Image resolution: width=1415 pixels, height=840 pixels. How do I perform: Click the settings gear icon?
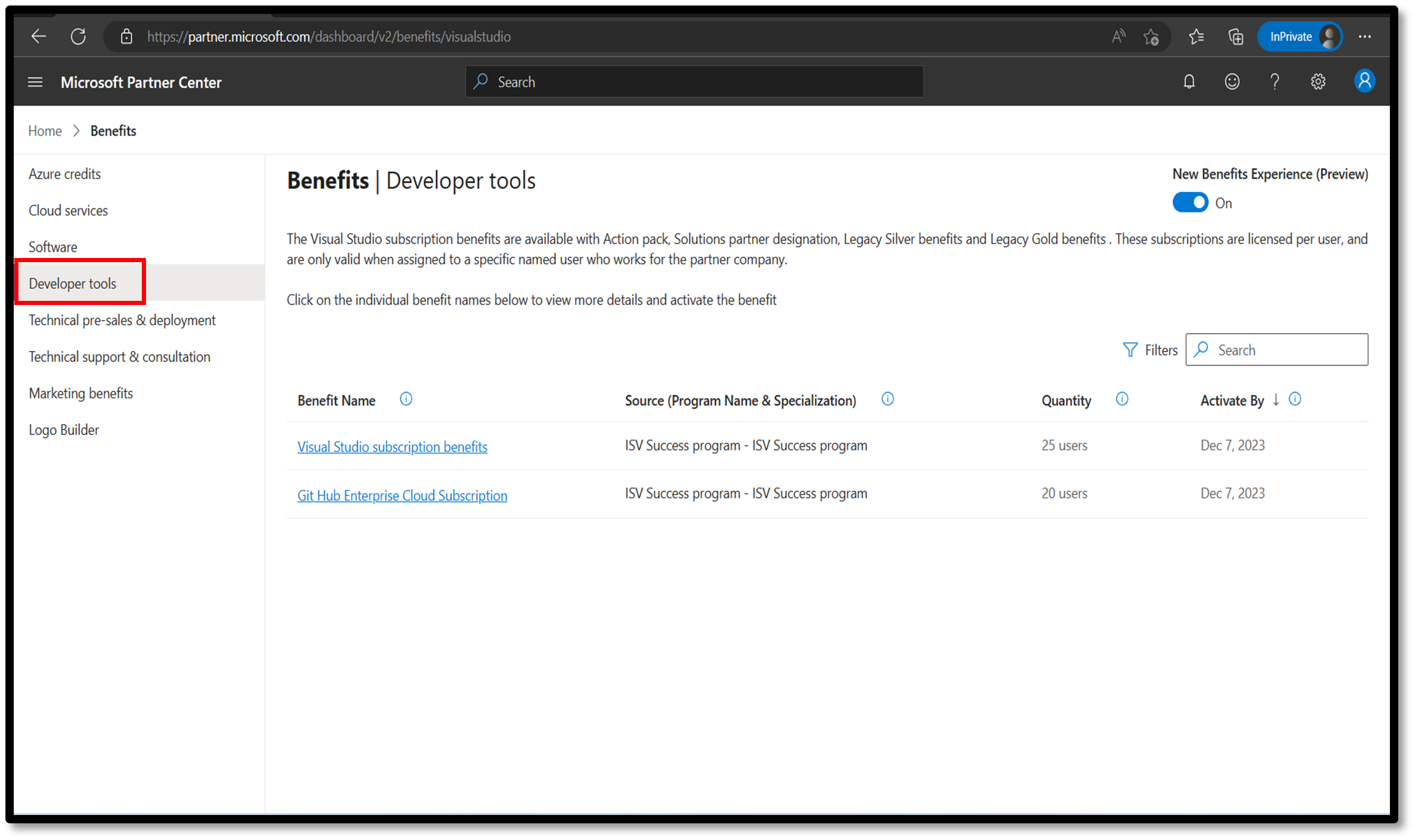[x=1318, y=81]
